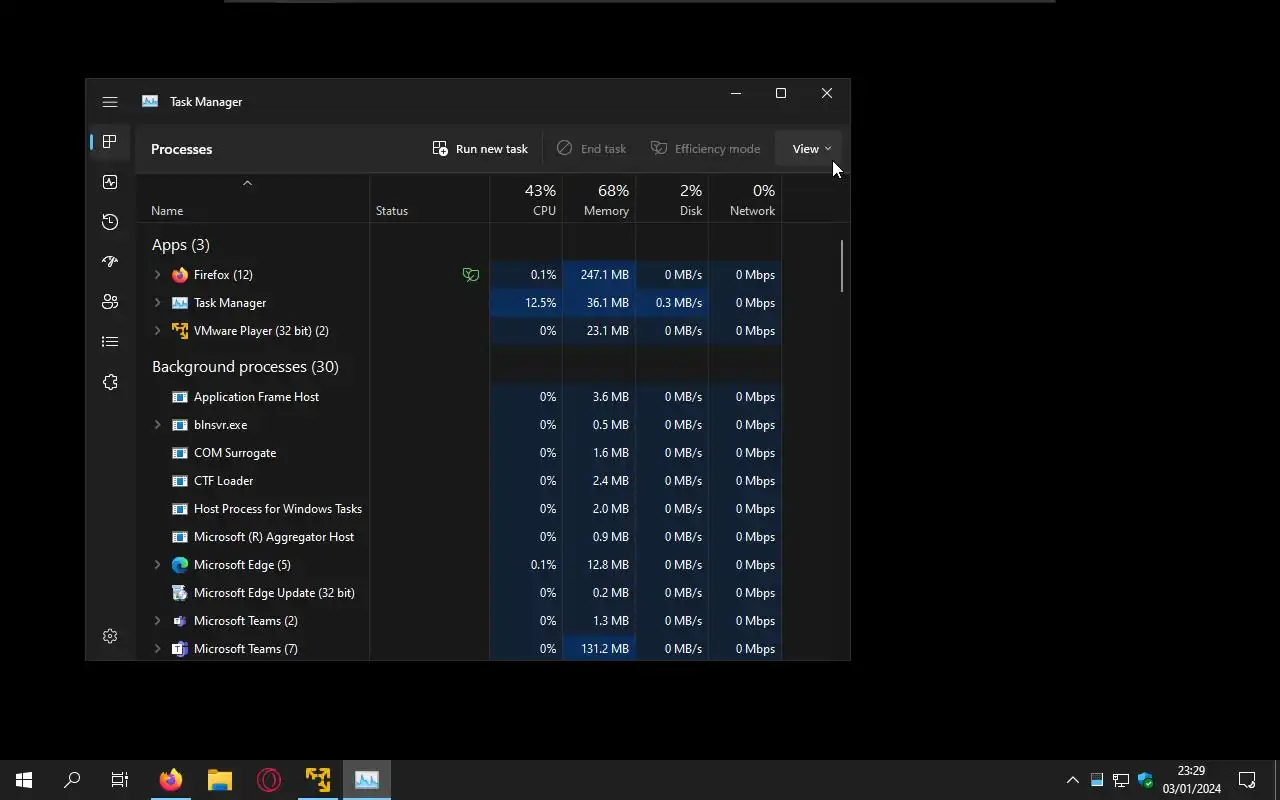Sort processes by Memory column
The image size is (1280, 800).
tap(599, 200)
